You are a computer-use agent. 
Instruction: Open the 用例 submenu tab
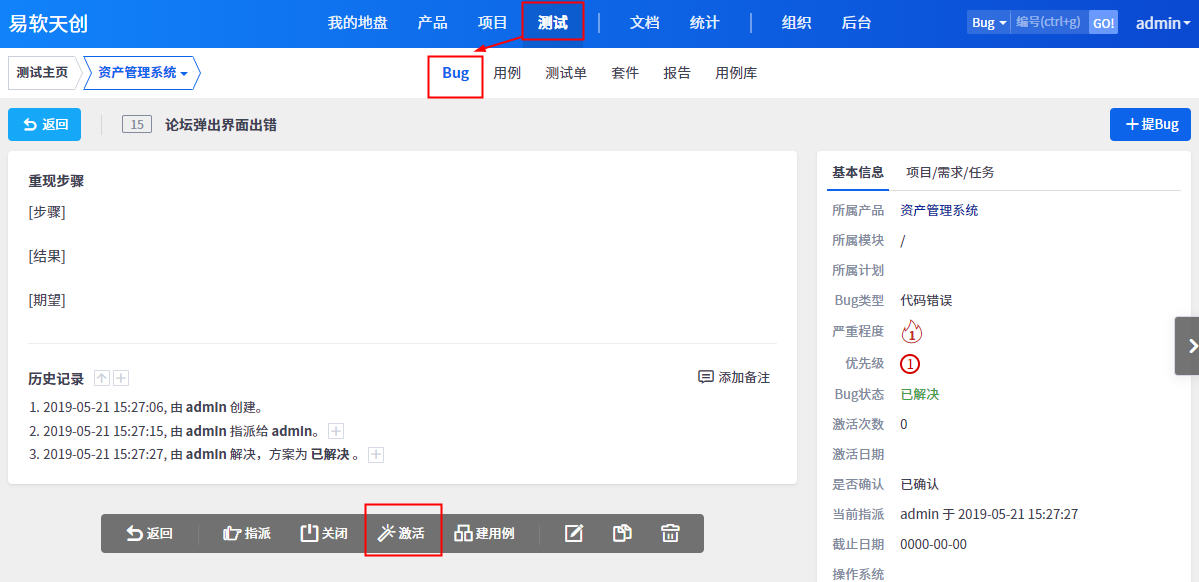507,73
